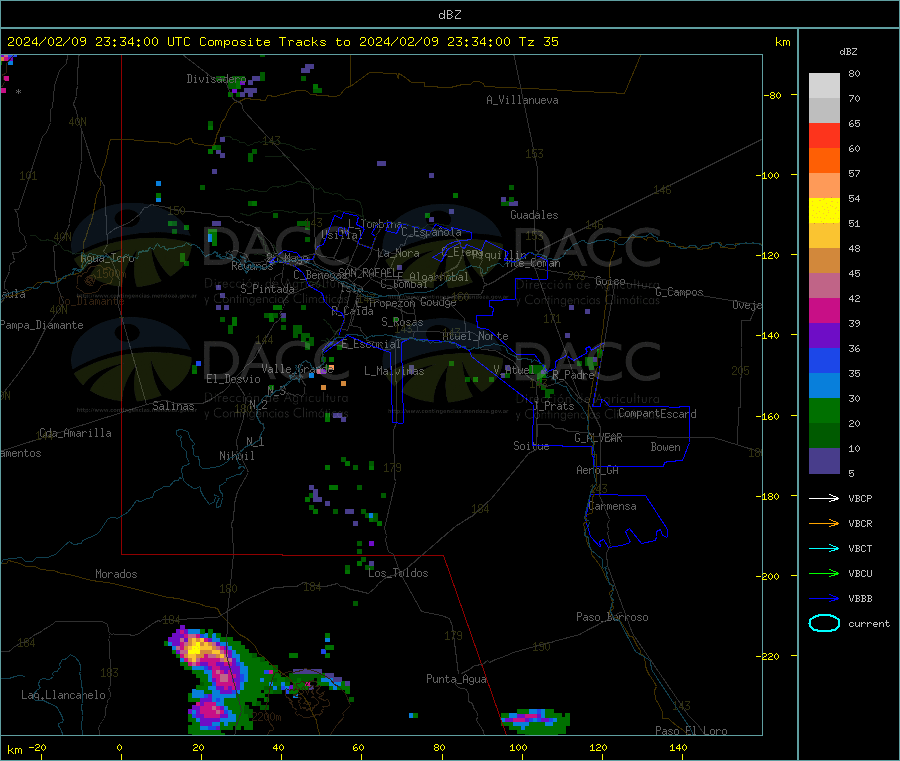Click the 'Atuel_Norte' place label
This screenshot has height=761, width=900.
(475, 336)
